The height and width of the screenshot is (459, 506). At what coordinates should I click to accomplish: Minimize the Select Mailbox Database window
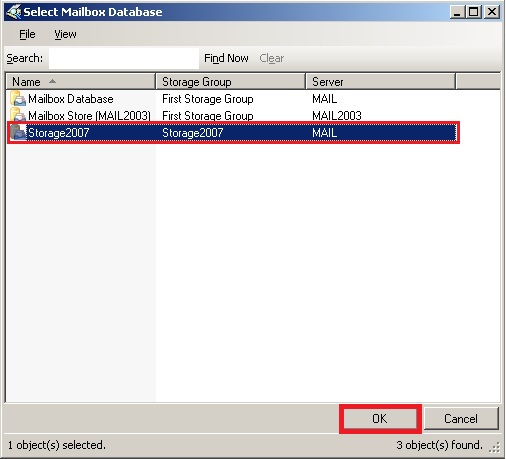pyautogui.click(x=457, y=12)
